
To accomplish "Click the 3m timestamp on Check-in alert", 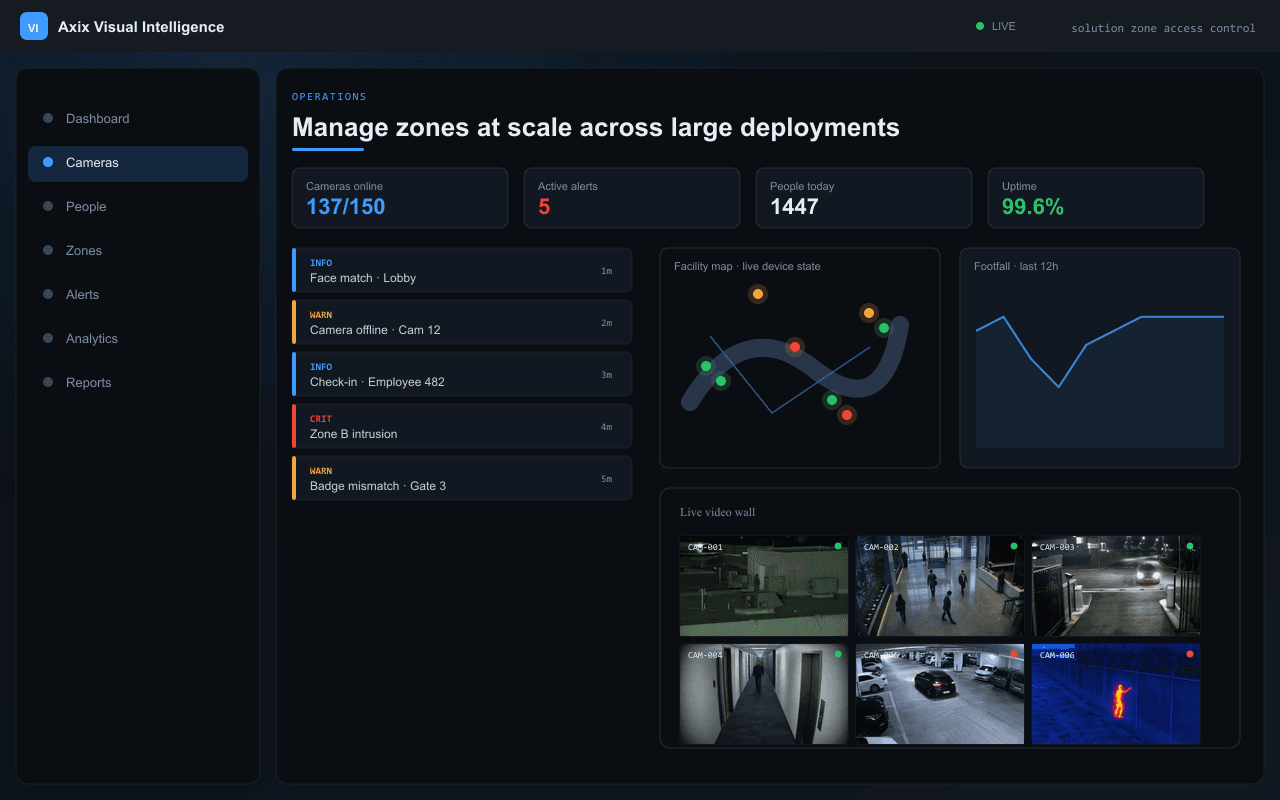I will (x=606, y=375).
